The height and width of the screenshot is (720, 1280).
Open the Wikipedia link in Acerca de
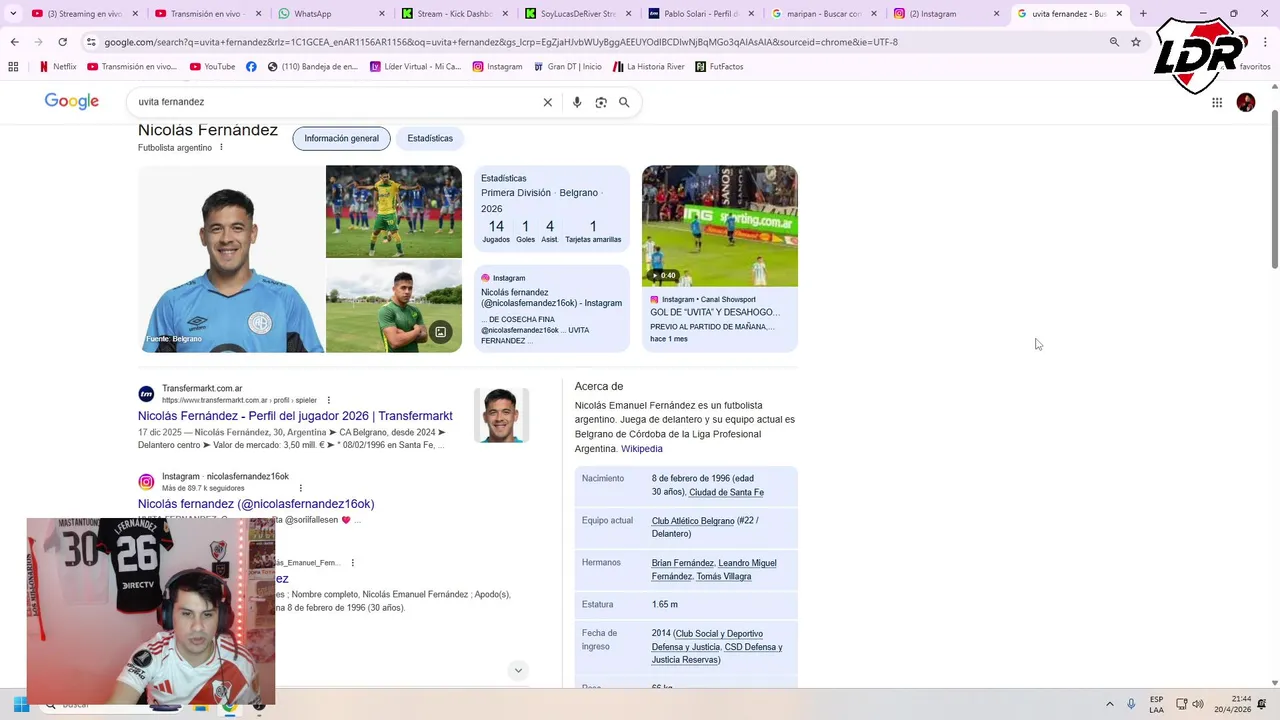pos(642,449)
